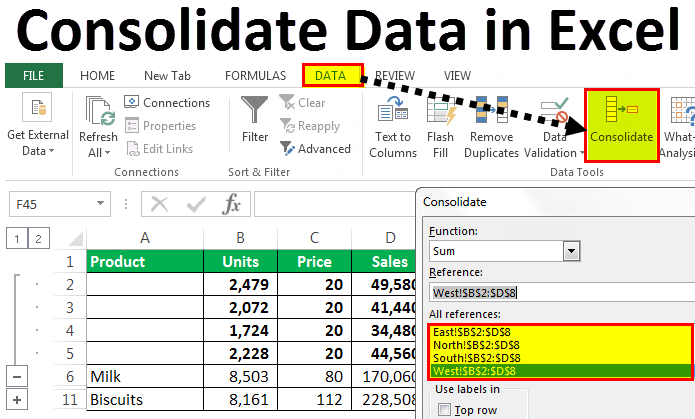This screenshot has width=695, height=419.
Task: Select column D header
Action: (x=384, y=238)
